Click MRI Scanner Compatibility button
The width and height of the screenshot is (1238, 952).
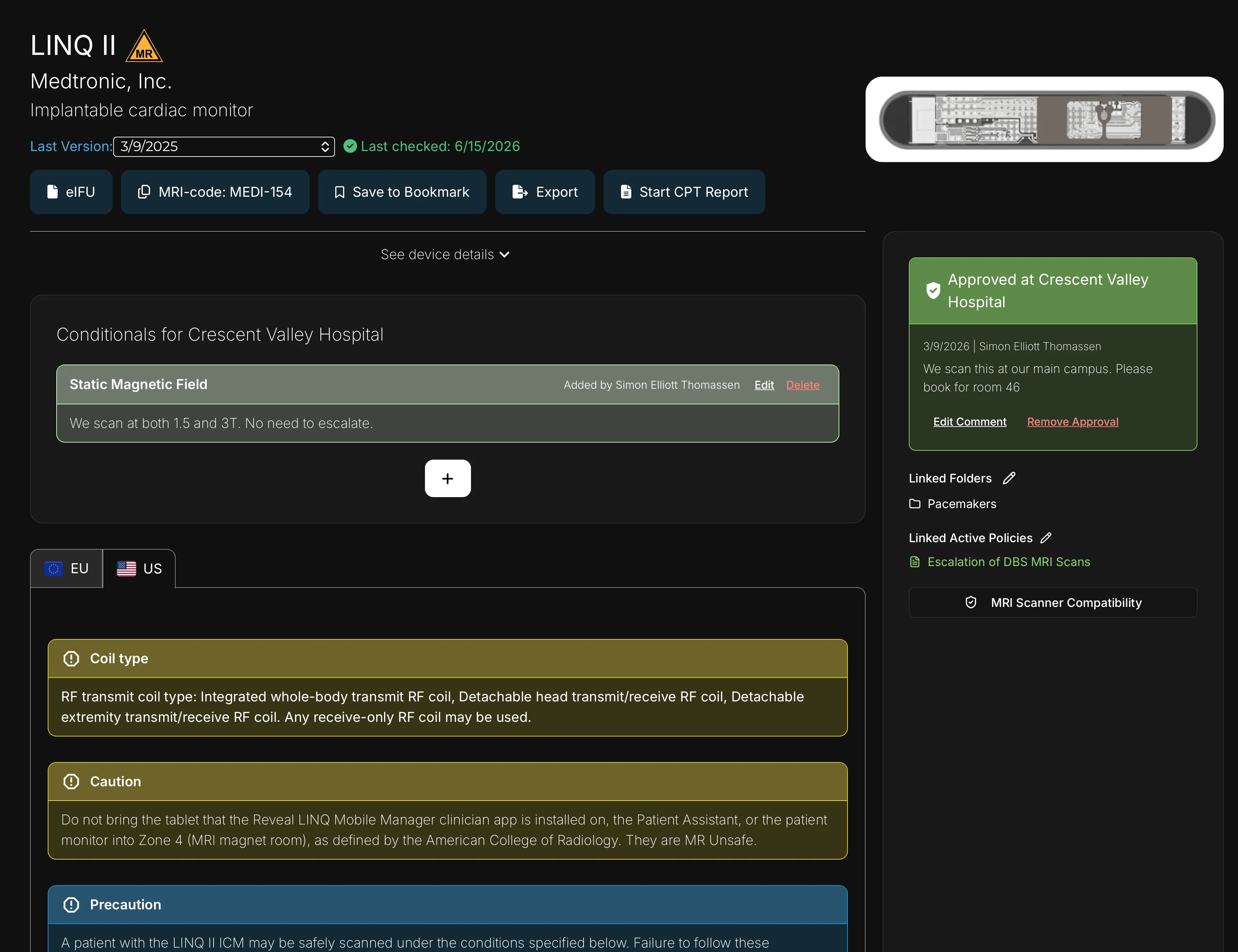tap(1052, 603)
